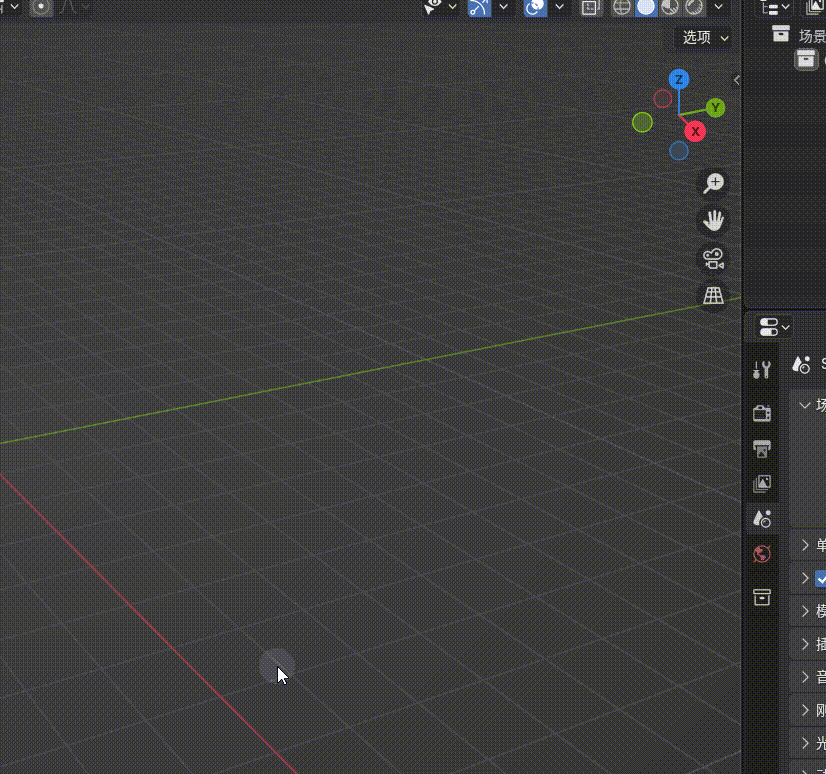This screenshot has height=774, width=826.
Task: Toggle viewport overlays button
Action: (x=536, y=8)
